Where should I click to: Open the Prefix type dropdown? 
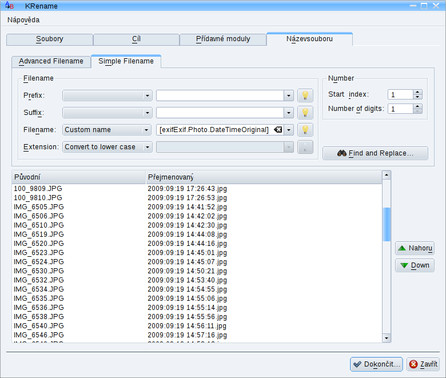pyautogui.click(x=107, y=96)
